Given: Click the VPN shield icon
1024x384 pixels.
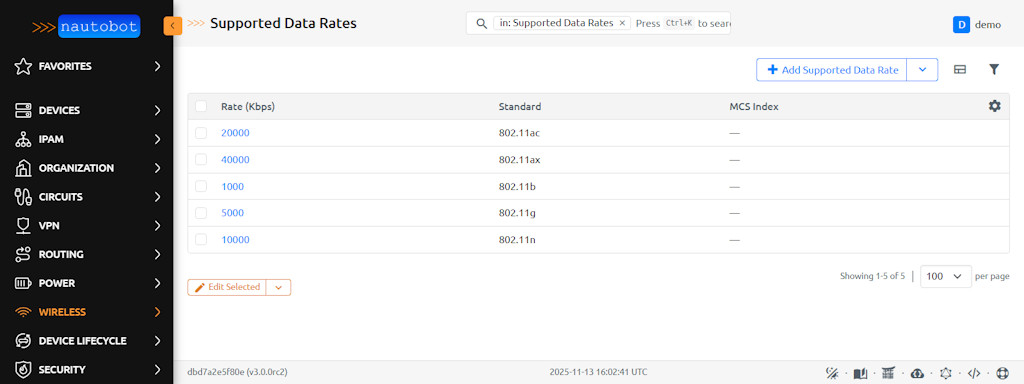Looking at the screenshot, I should (23, 225).
